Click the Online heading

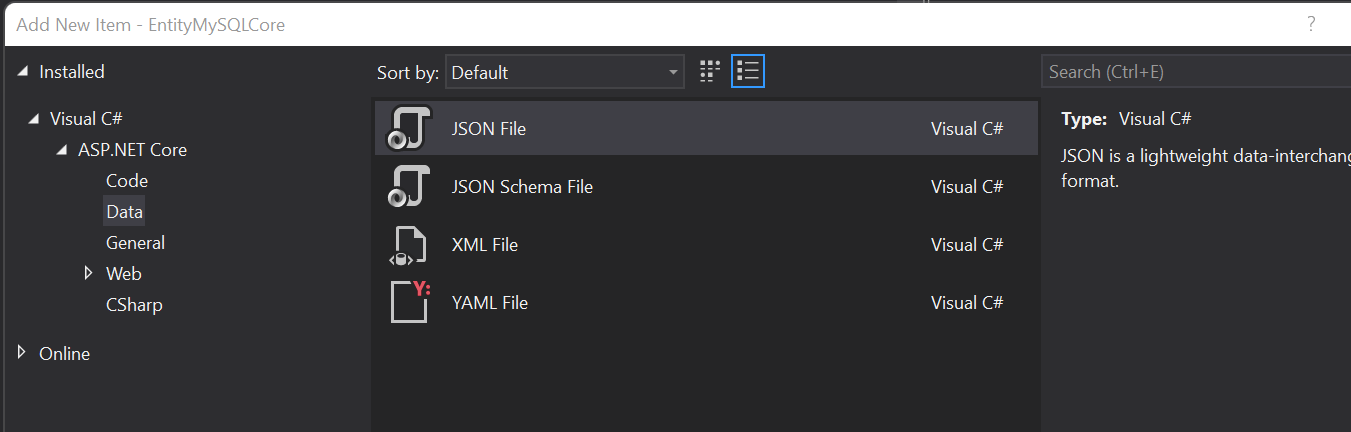64,354
